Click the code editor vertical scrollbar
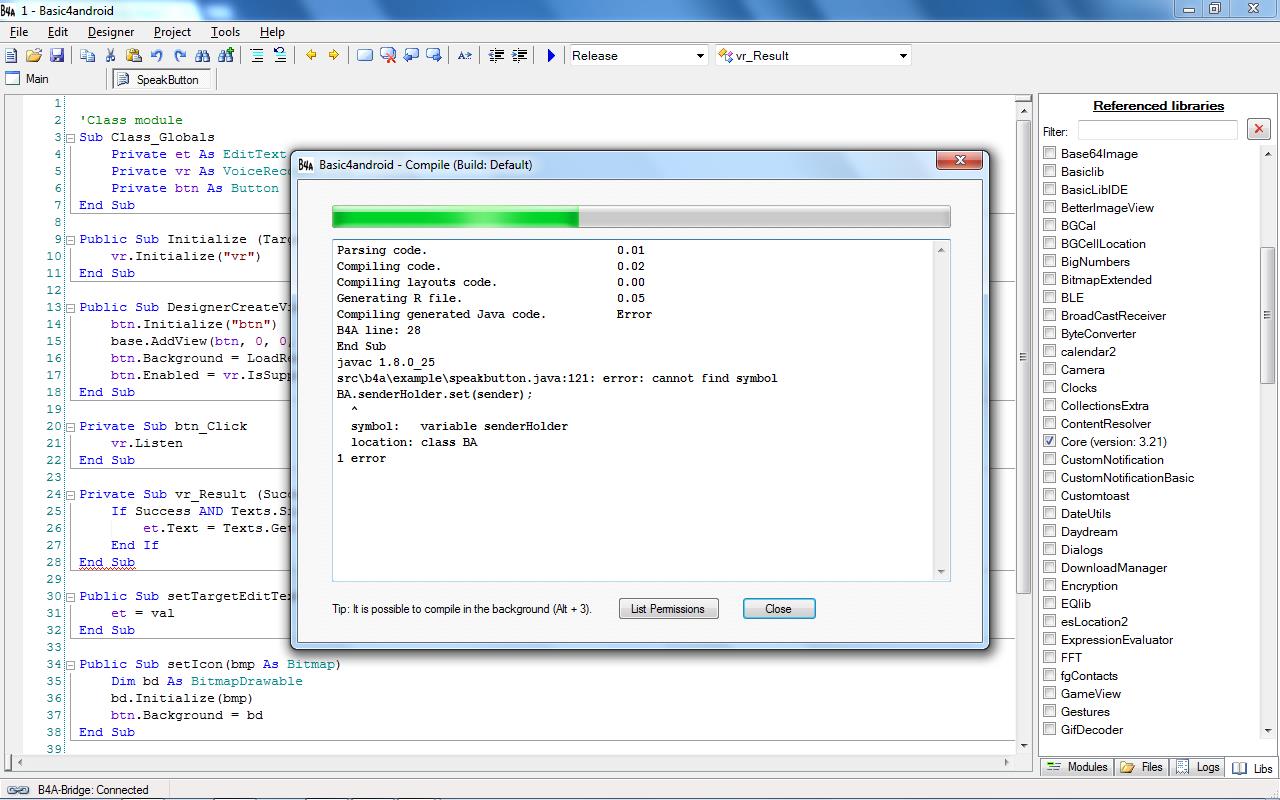This screenshot has height=800, width=1280. pyautogui.click(x=1023, y=424)
